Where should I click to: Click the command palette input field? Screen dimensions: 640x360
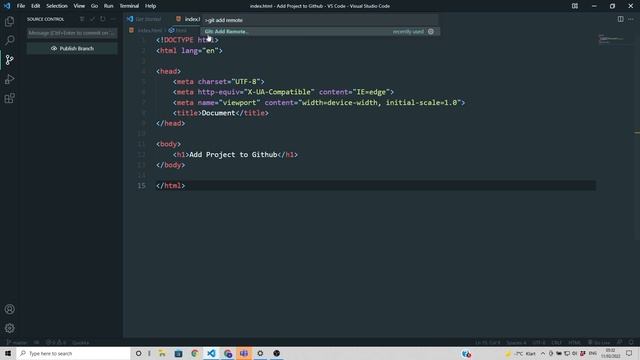coord(320,20)
